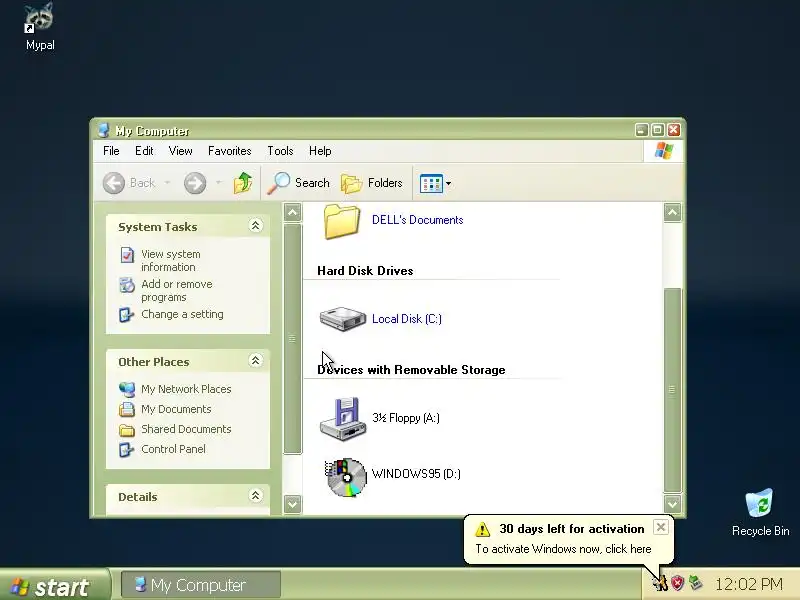800x600 pixels.
Task: Click the Search magnifier toolbar button
Action: coord(298,183)
